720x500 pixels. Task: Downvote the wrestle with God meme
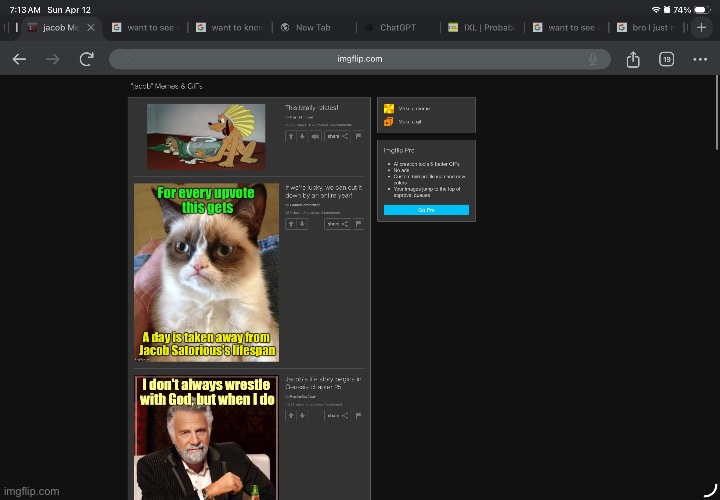302,416
